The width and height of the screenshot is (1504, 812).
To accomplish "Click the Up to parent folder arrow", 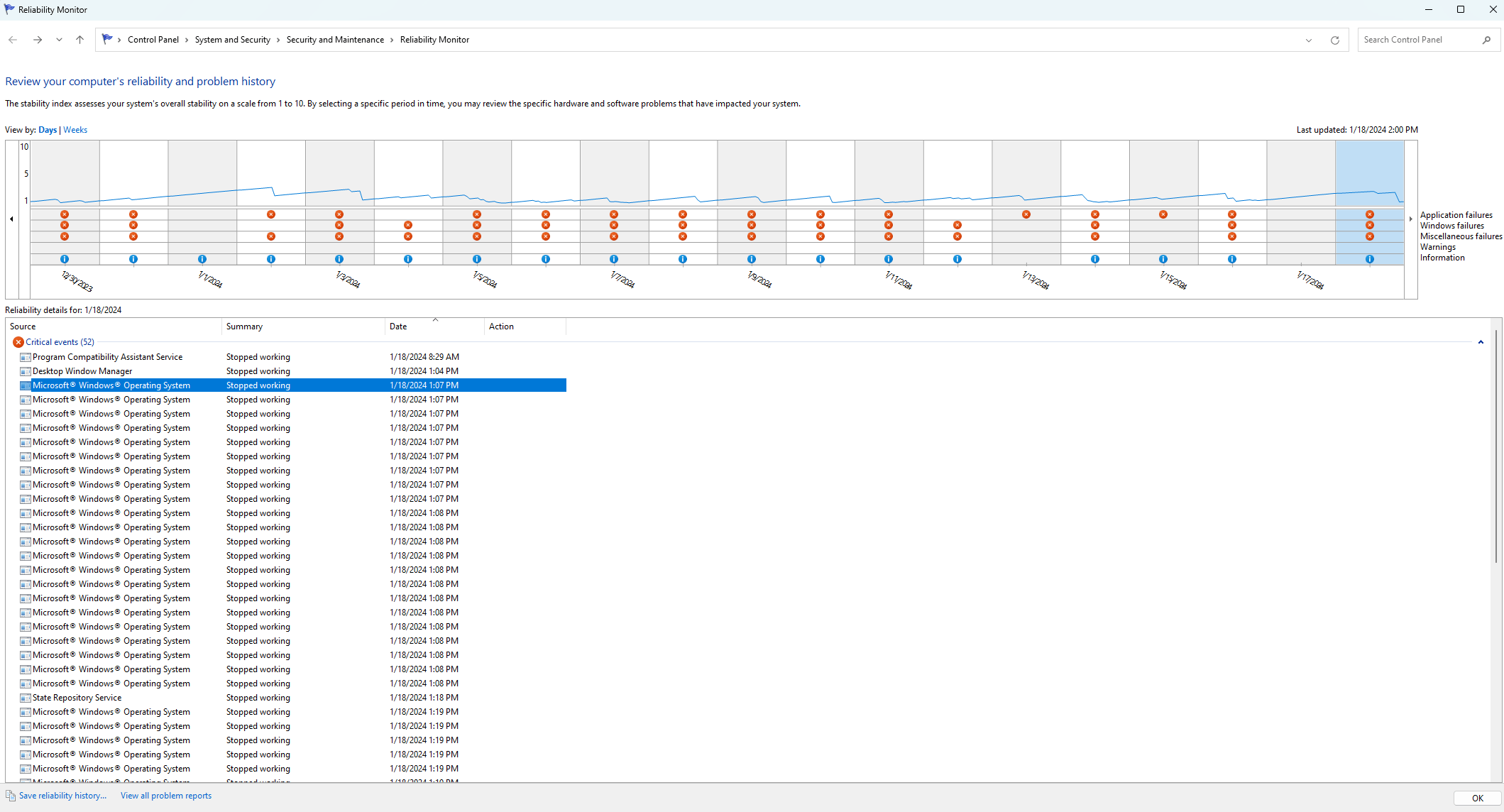I will (79, 40).
